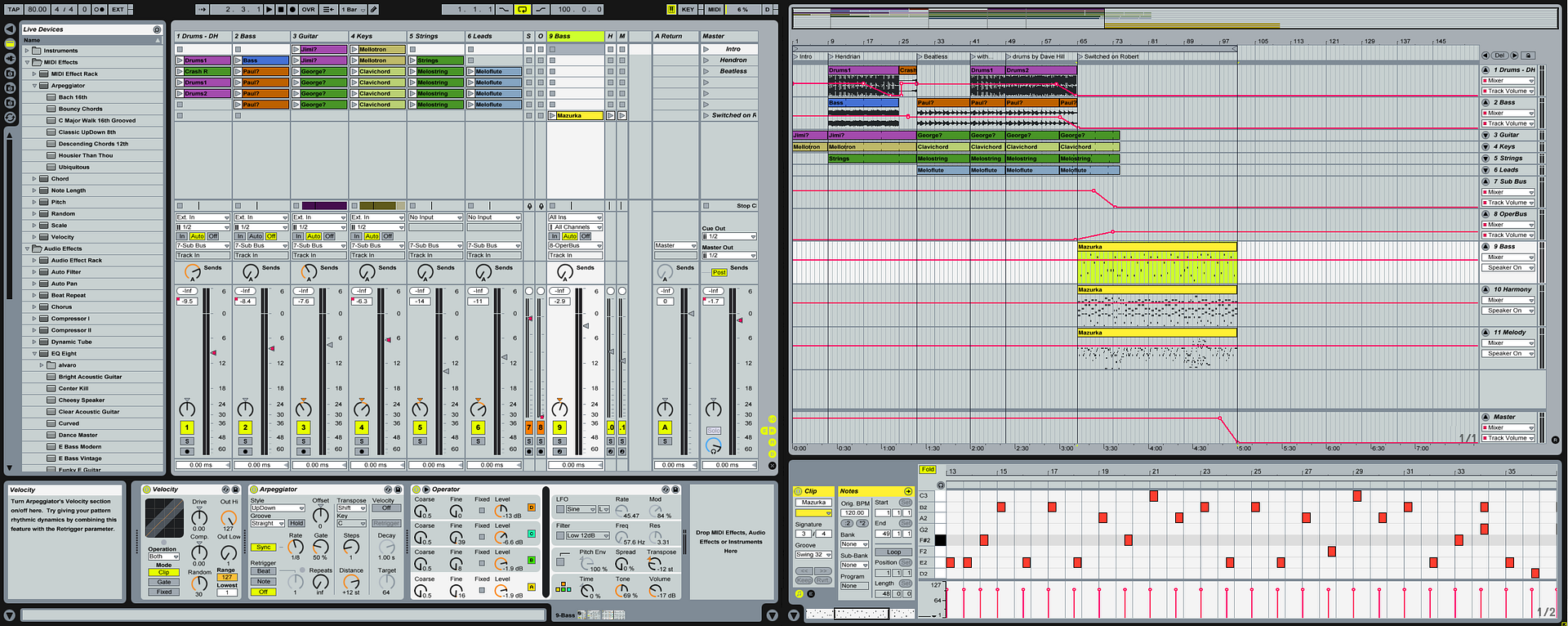The width and height of the screenshot is (1568, 626).
Task: Show Envelopes box via E icon
Action: (811, 593)
